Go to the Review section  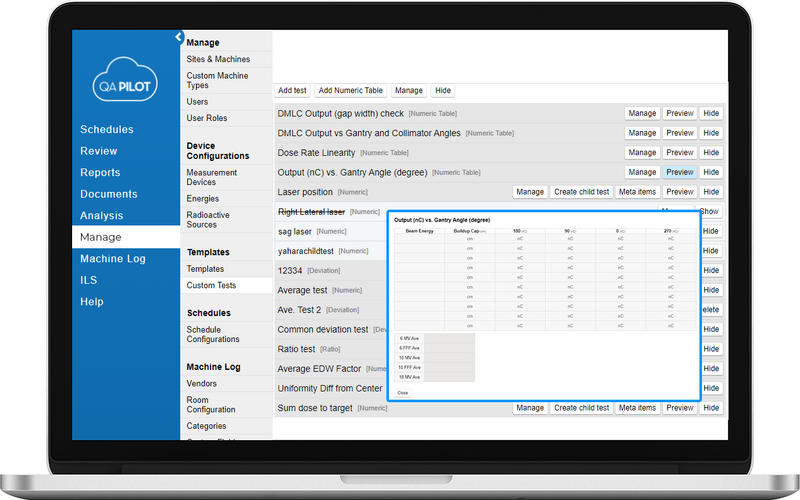click(x=98, y=151)
